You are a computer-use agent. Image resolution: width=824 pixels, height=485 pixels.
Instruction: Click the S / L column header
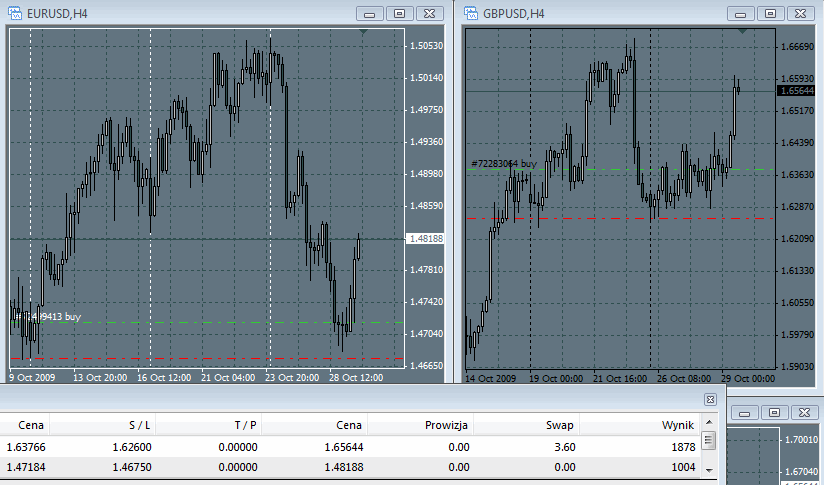pos(140,425)
